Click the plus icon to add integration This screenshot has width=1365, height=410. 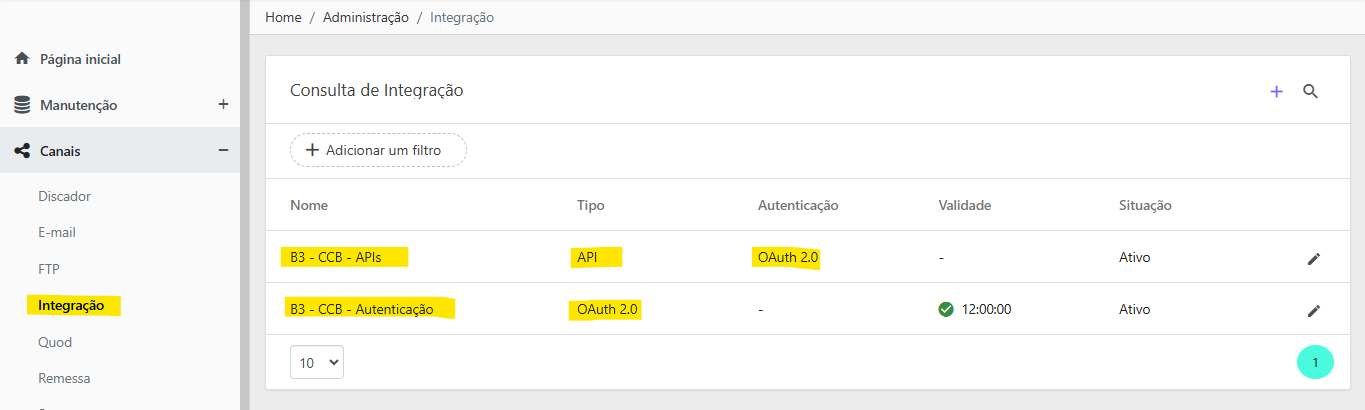[x=1276, y=91]
